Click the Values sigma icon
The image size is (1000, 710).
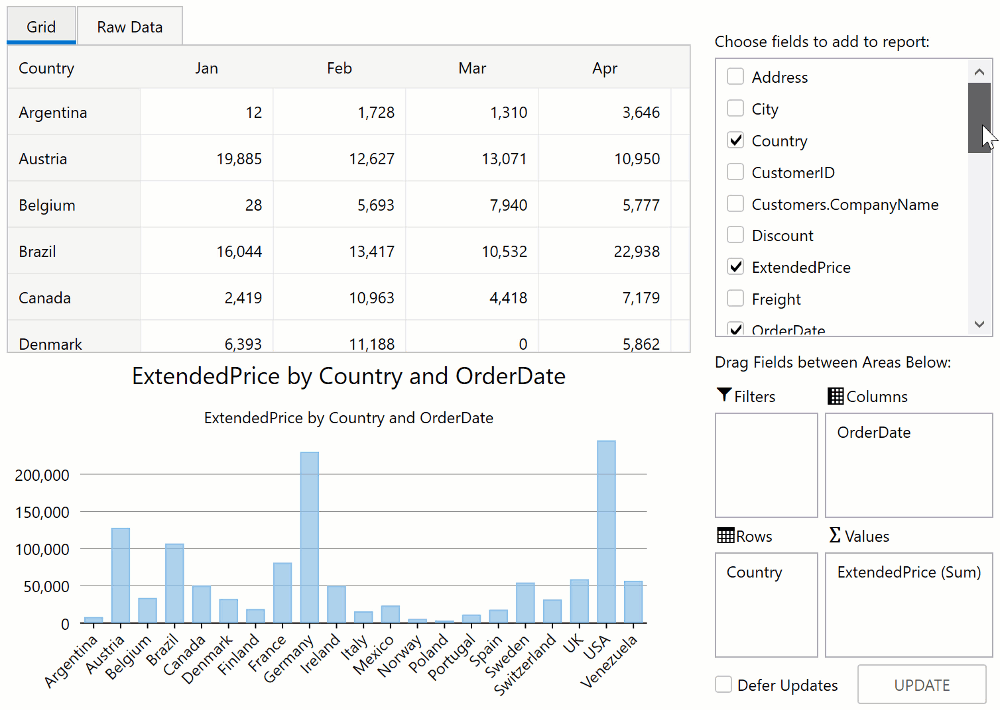(x=834, y=535)
